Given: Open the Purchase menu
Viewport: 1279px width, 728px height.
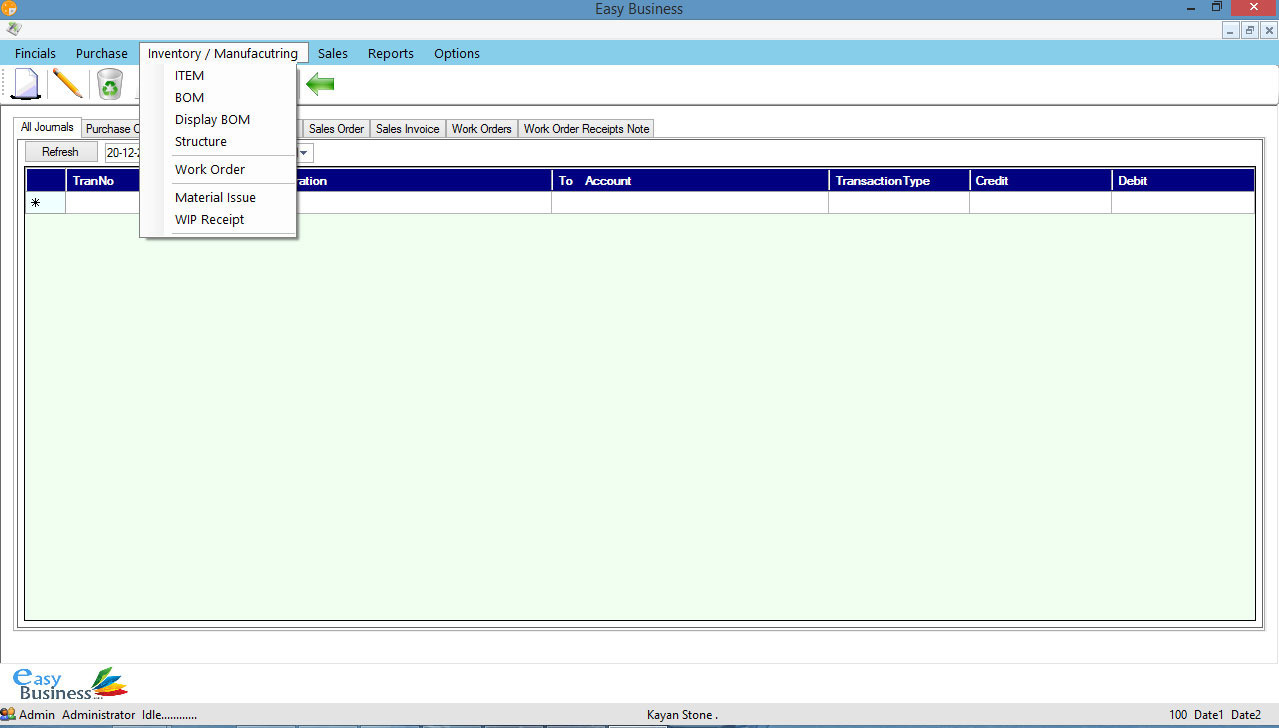Looking at the screenshot, I should click(x=102, y=53).
